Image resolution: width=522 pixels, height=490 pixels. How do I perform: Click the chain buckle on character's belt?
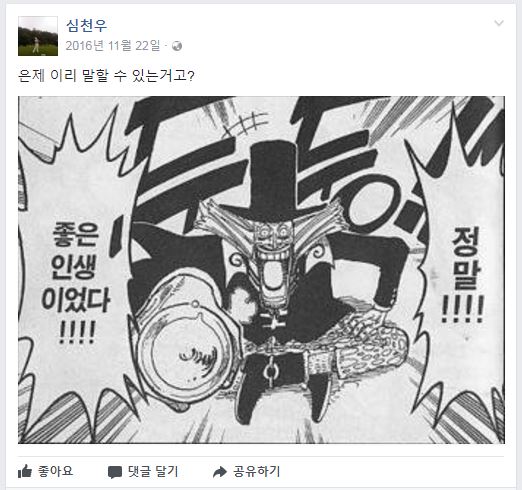click(x=271, y=368)
